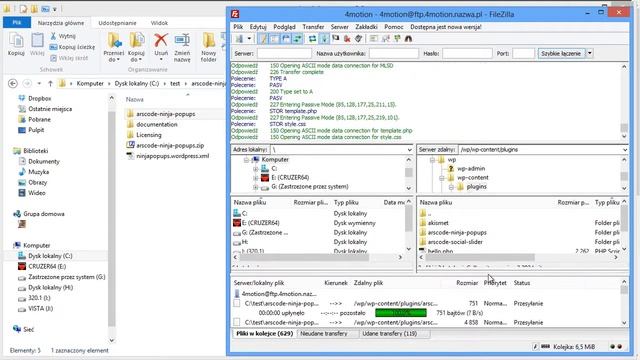Toggle synchronized browsing icon
Image resolution: width=640 pixels, height=360 pixels.
click(x=397, y=39)
